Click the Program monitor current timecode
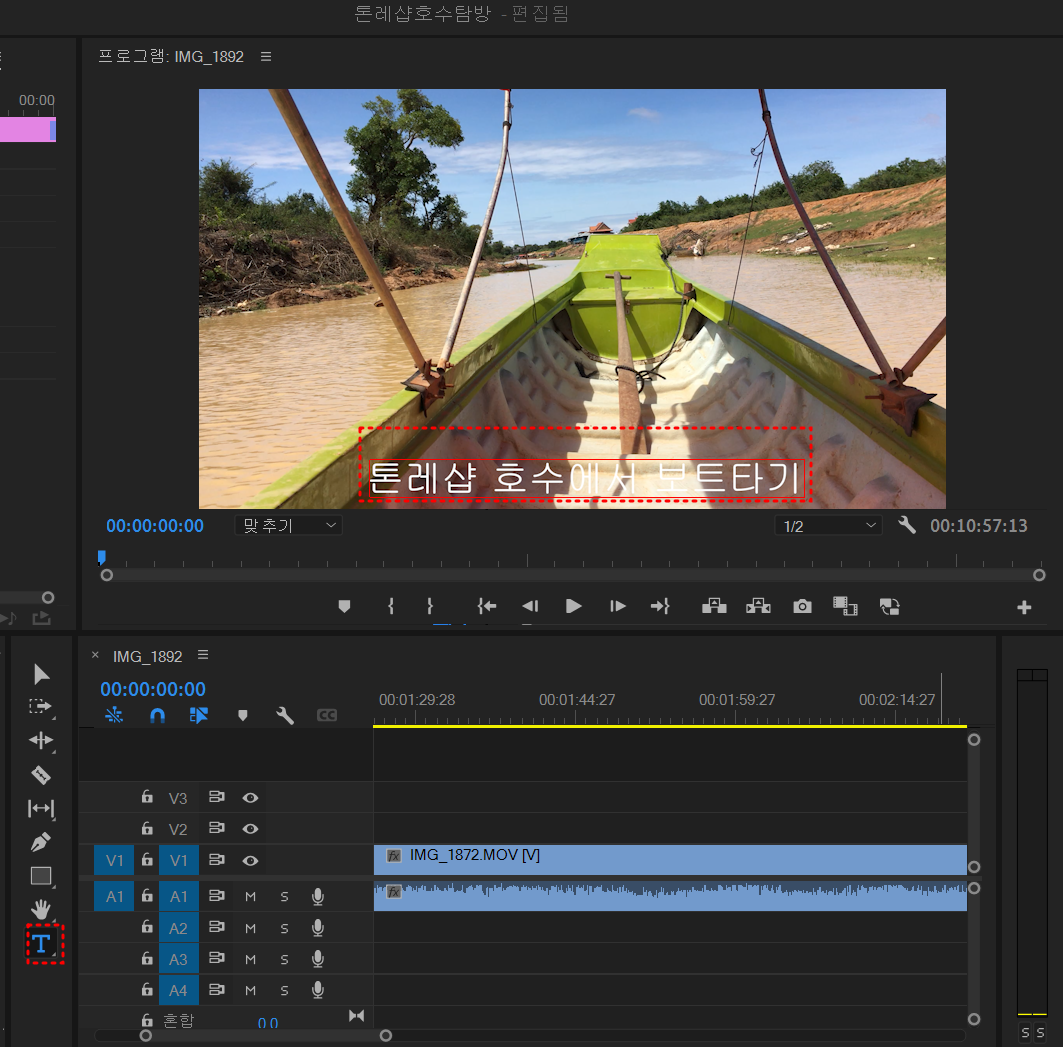1063x1047 pixels. coord(155,526)
